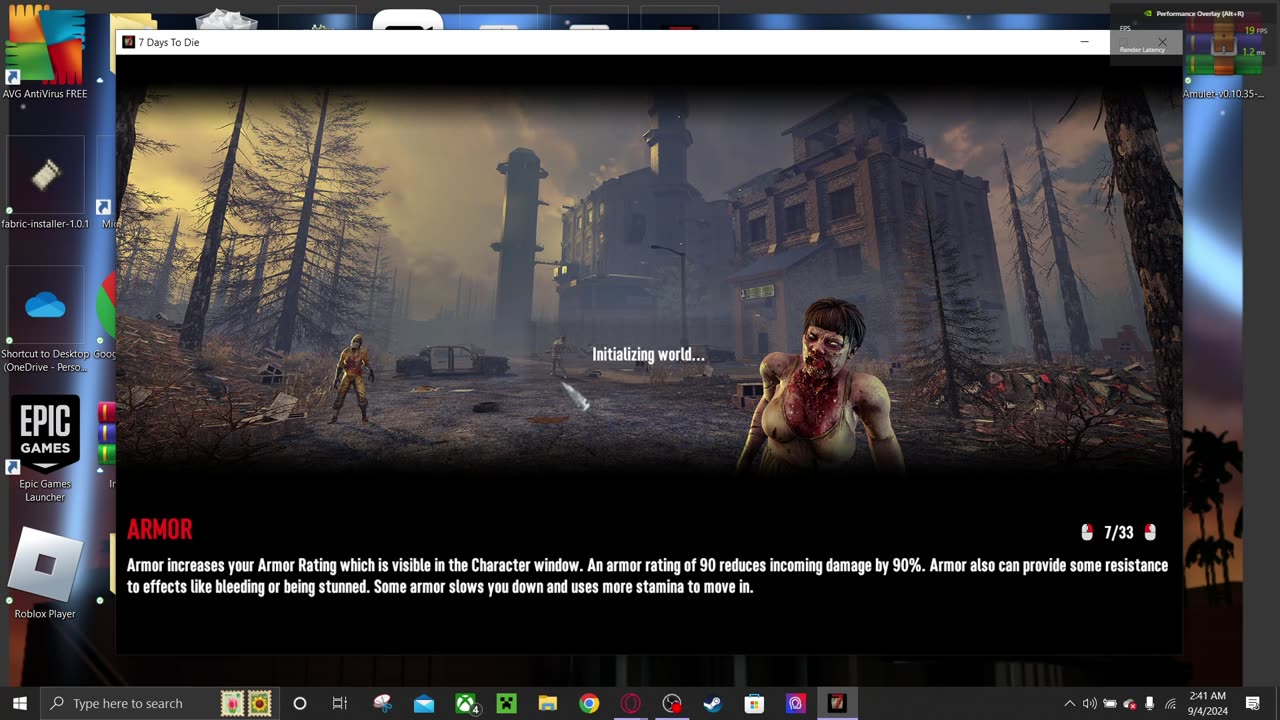The image size is (1280, 720).
Task: Open the Windows Start menu
Action: click(x=19, y=703)
